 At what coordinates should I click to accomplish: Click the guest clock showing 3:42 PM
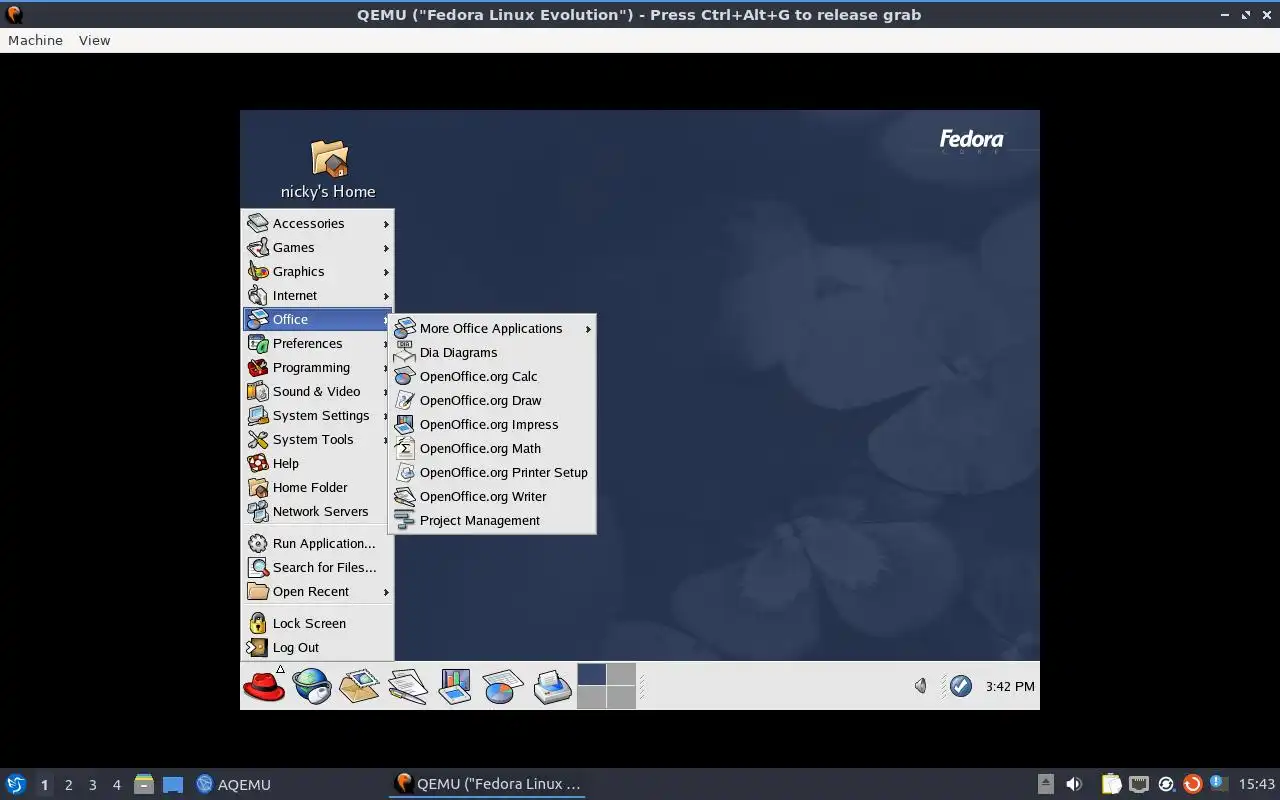point(1010,686)
